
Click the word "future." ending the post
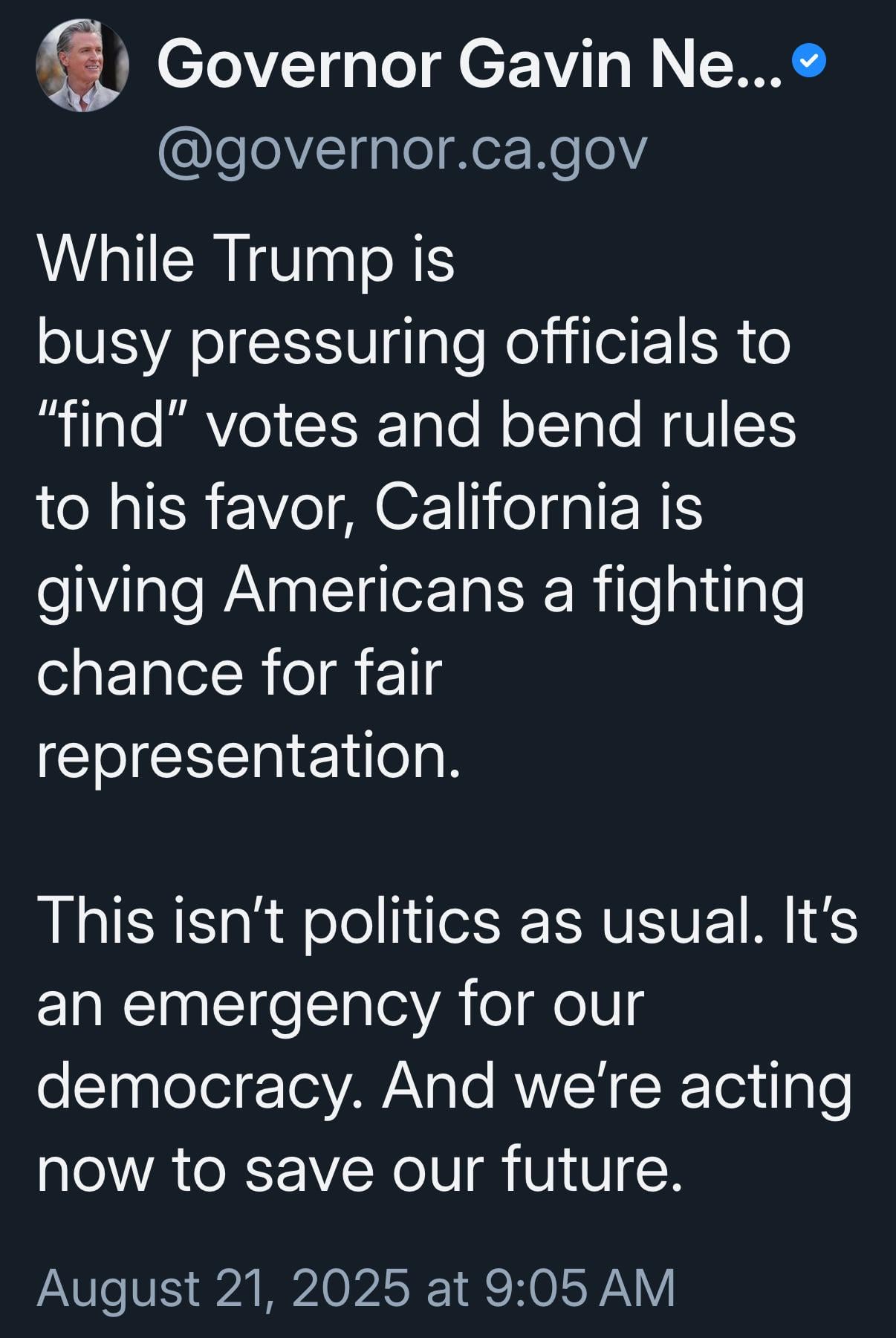592,1169
